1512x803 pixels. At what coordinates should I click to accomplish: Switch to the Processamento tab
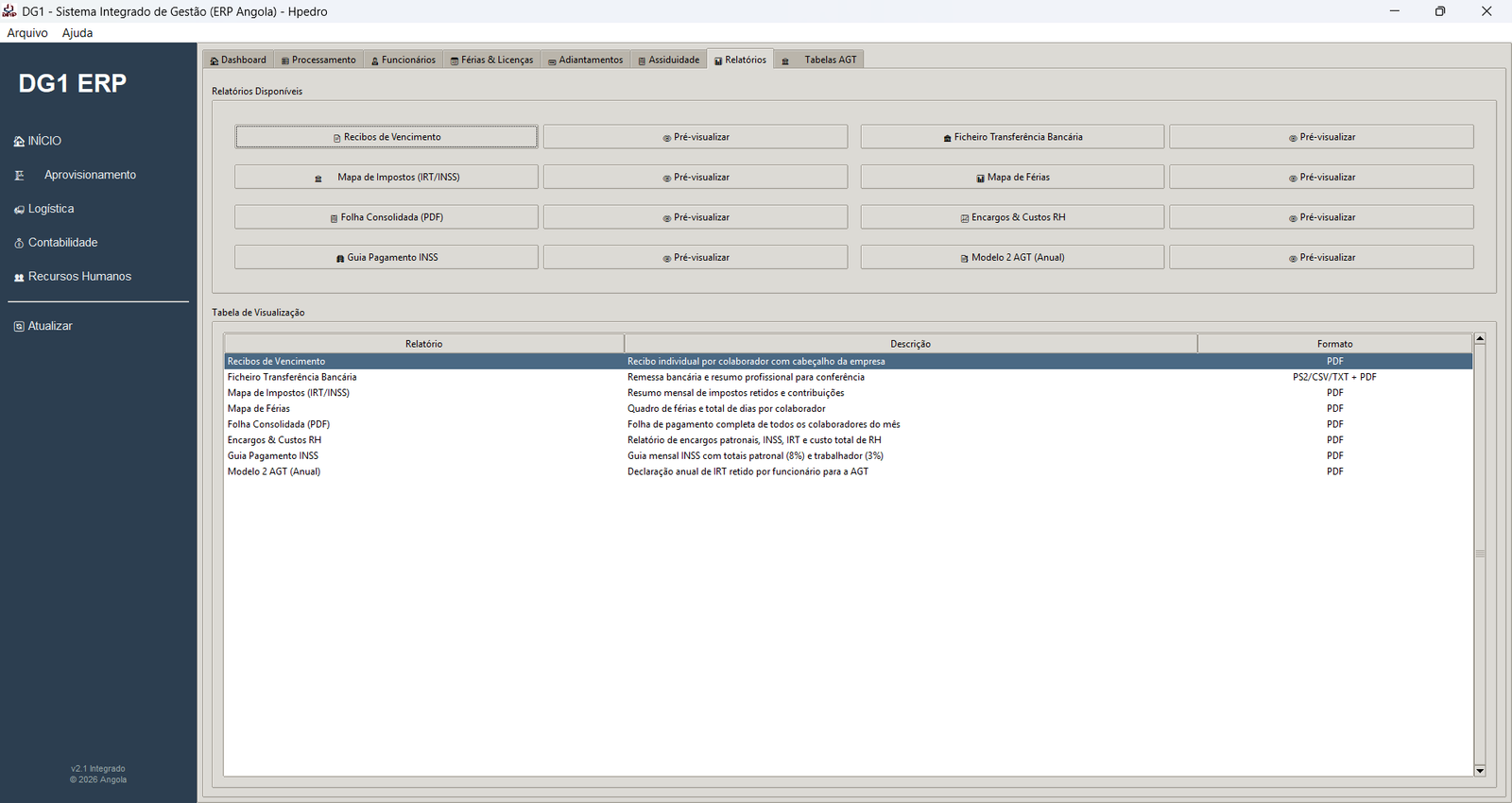click(x=318, y=60)
